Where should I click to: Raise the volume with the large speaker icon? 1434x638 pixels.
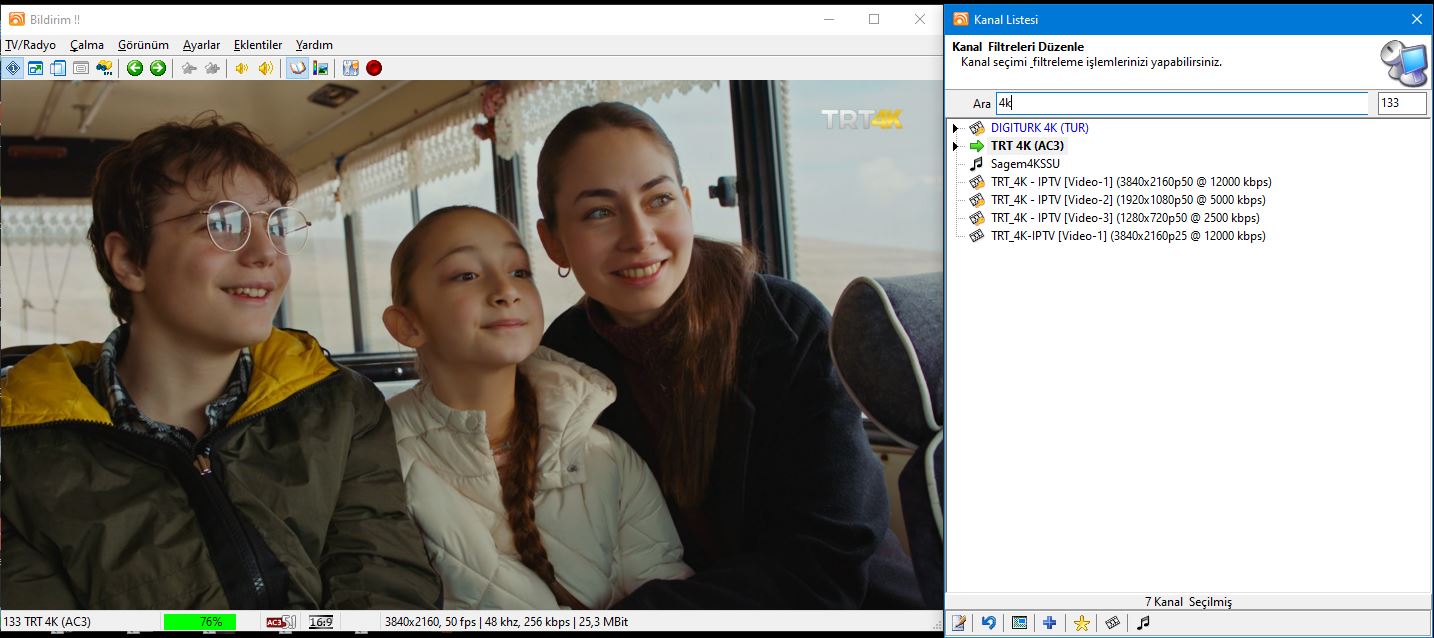click(265, 68)
